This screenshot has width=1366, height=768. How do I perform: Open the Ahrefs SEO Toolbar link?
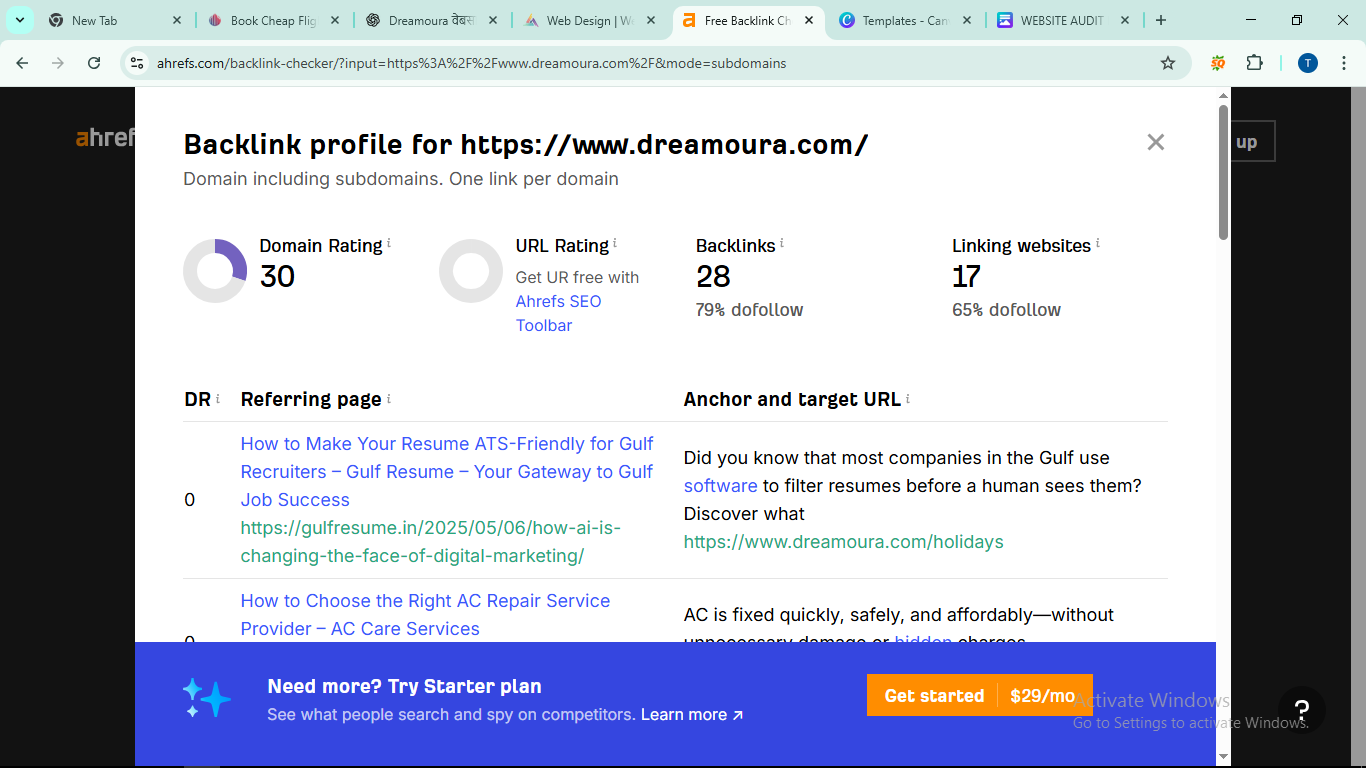(558, 313)
